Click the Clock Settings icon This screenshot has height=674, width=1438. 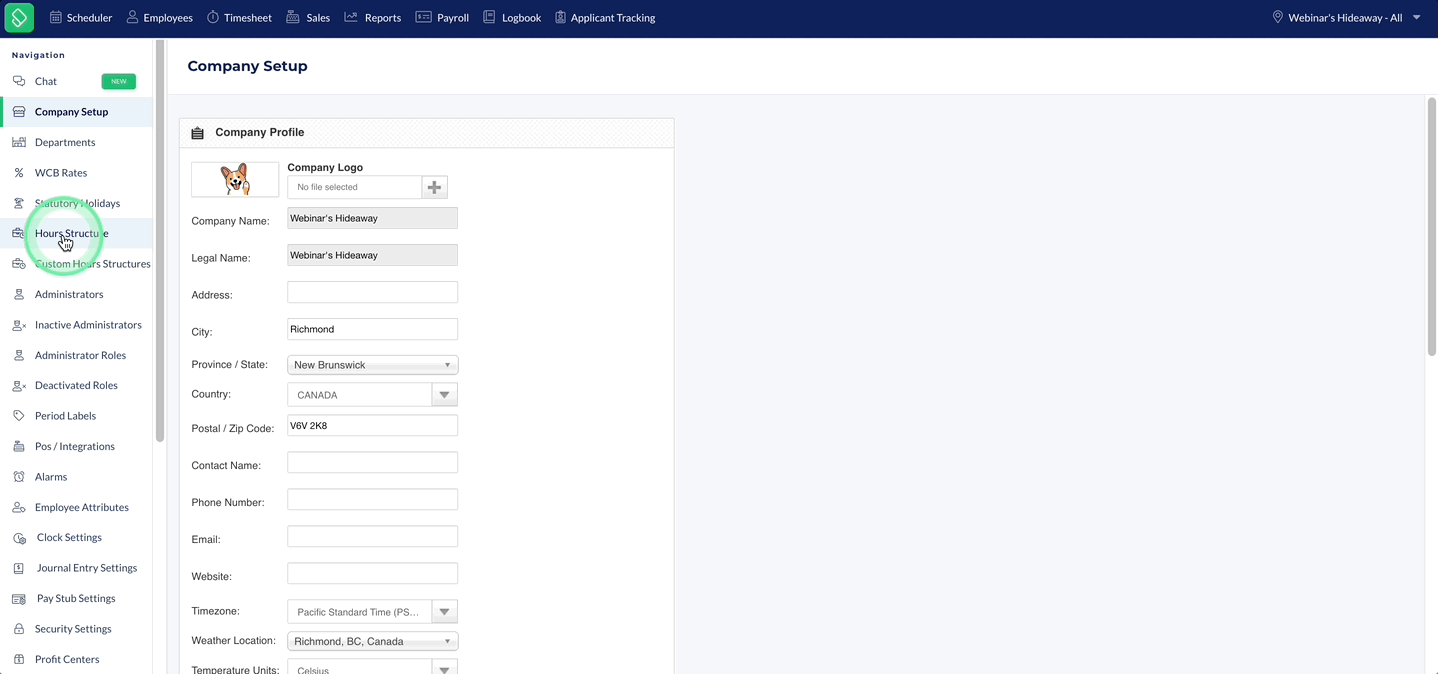click(x=19, y=538)
